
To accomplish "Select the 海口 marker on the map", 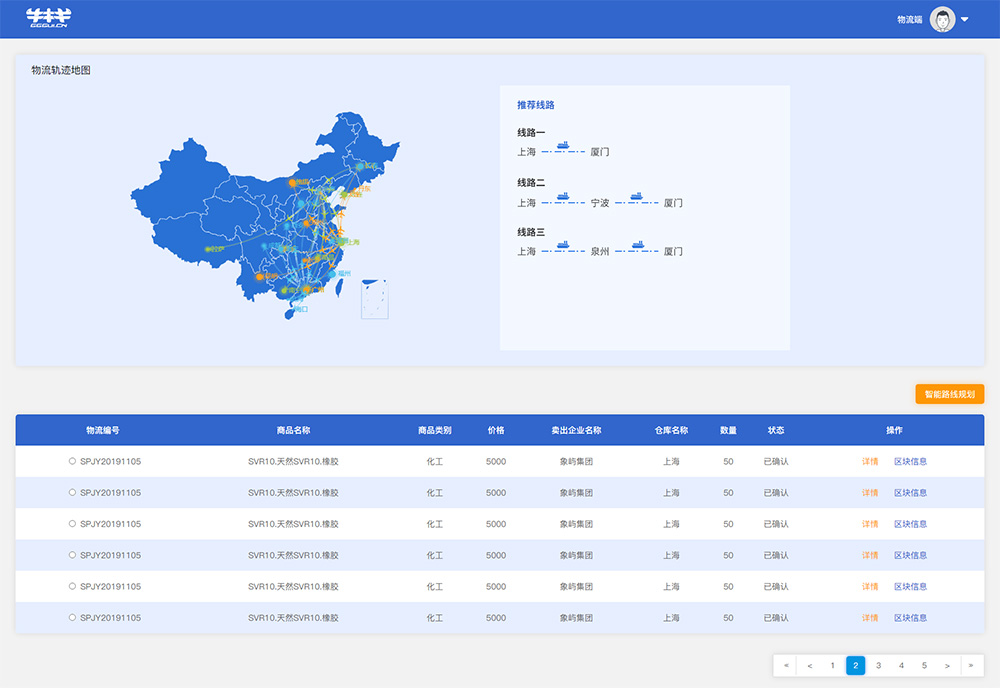I will (295, 309).
